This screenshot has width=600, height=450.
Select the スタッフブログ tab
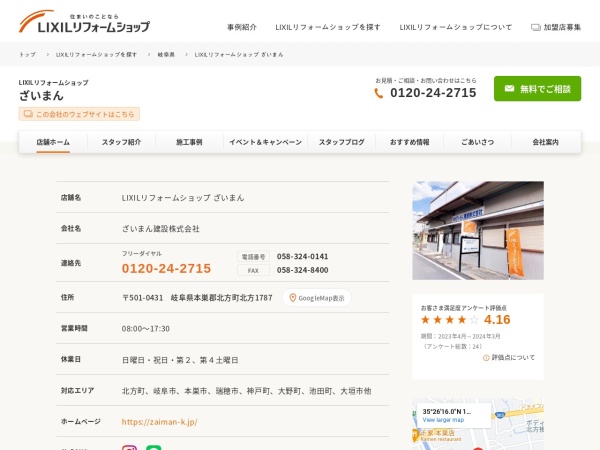[x=342, y=142]
